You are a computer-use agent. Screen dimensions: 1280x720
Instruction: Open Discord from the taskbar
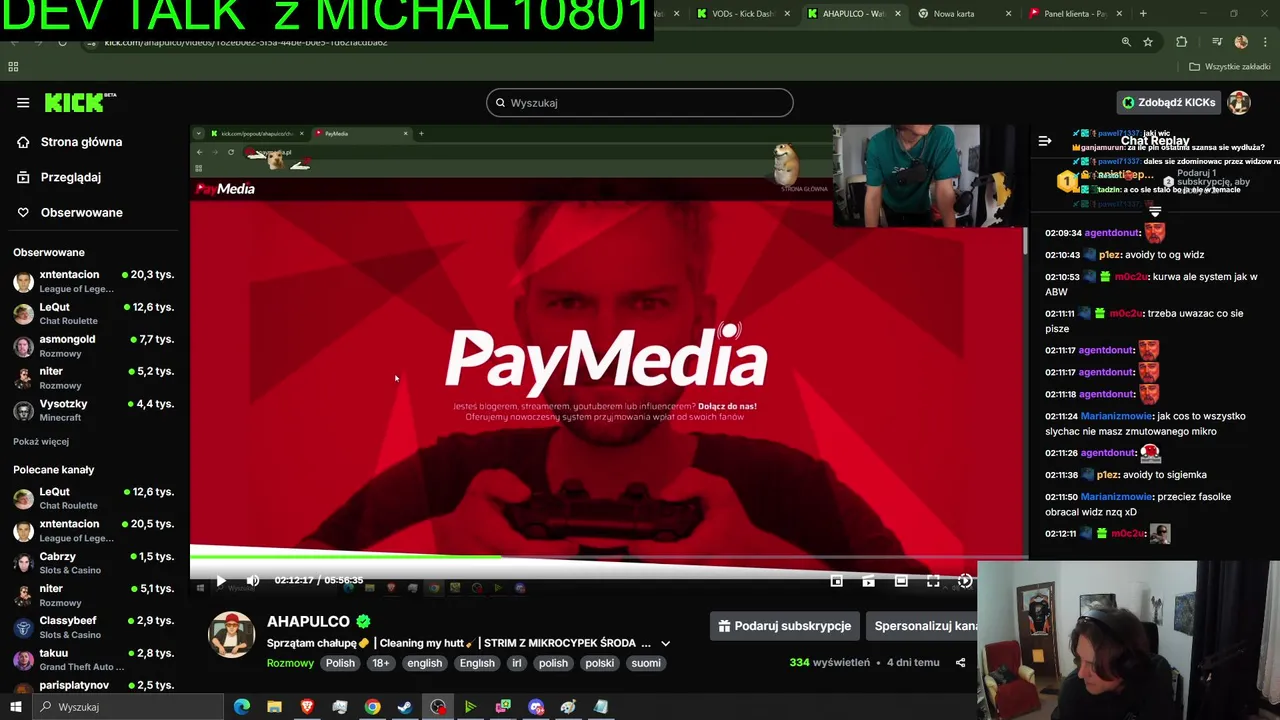click(535, 707)
